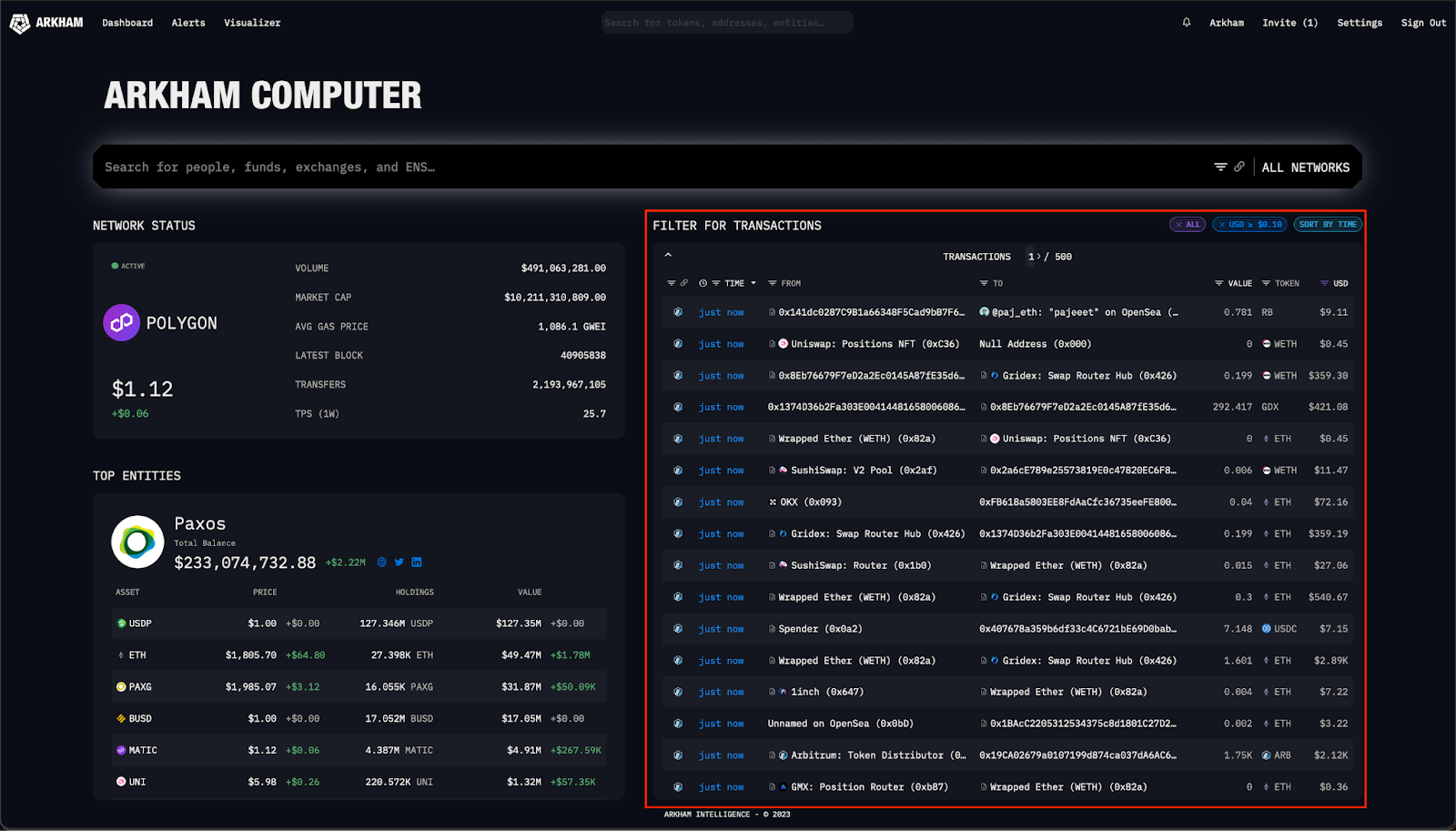Viewport: 1456px width, 831px height.
Task: Click the transactions page number field
Action: point(1031,257)
